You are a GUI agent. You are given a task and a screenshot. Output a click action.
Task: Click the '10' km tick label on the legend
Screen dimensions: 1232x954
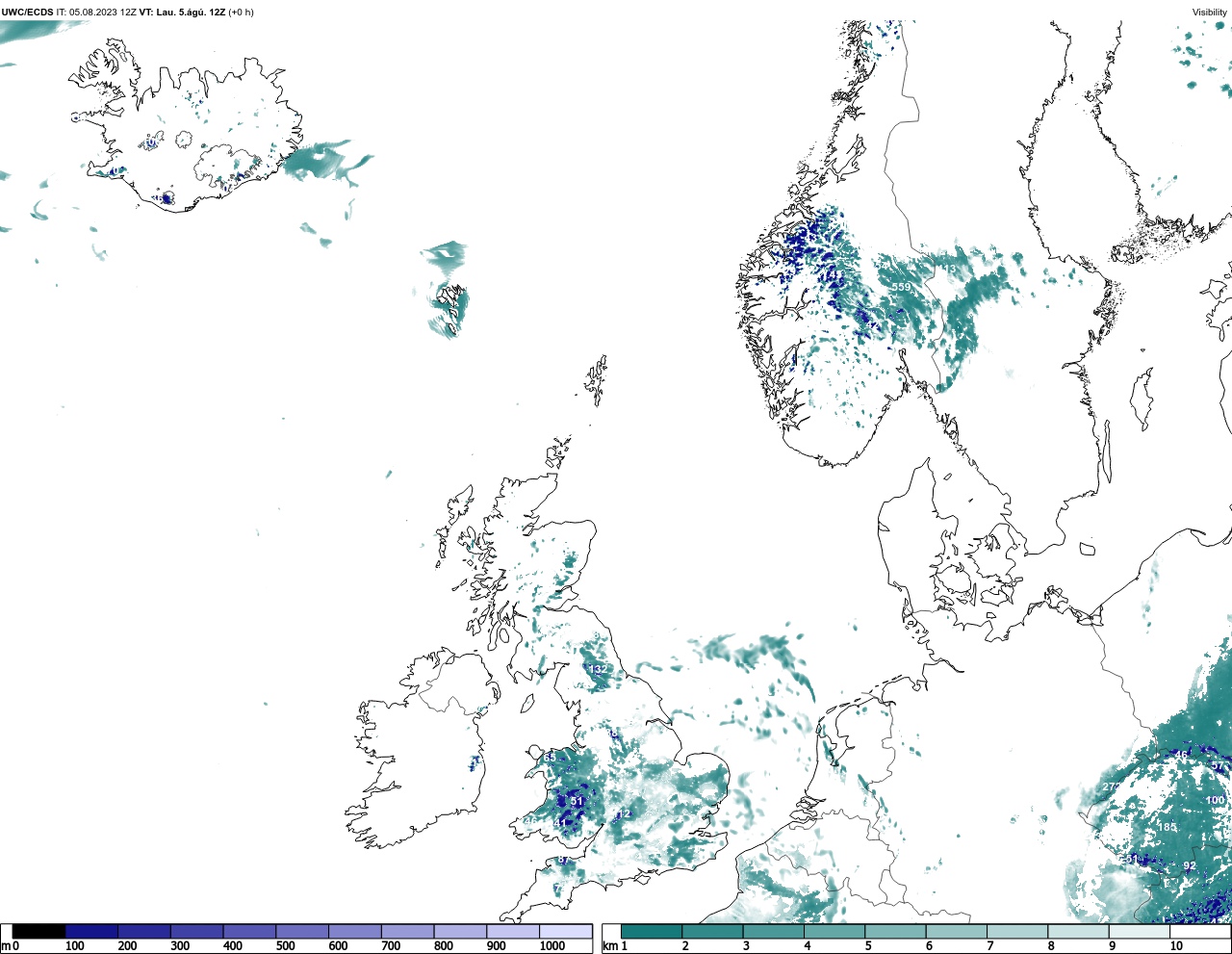[x=1176, y=946]
